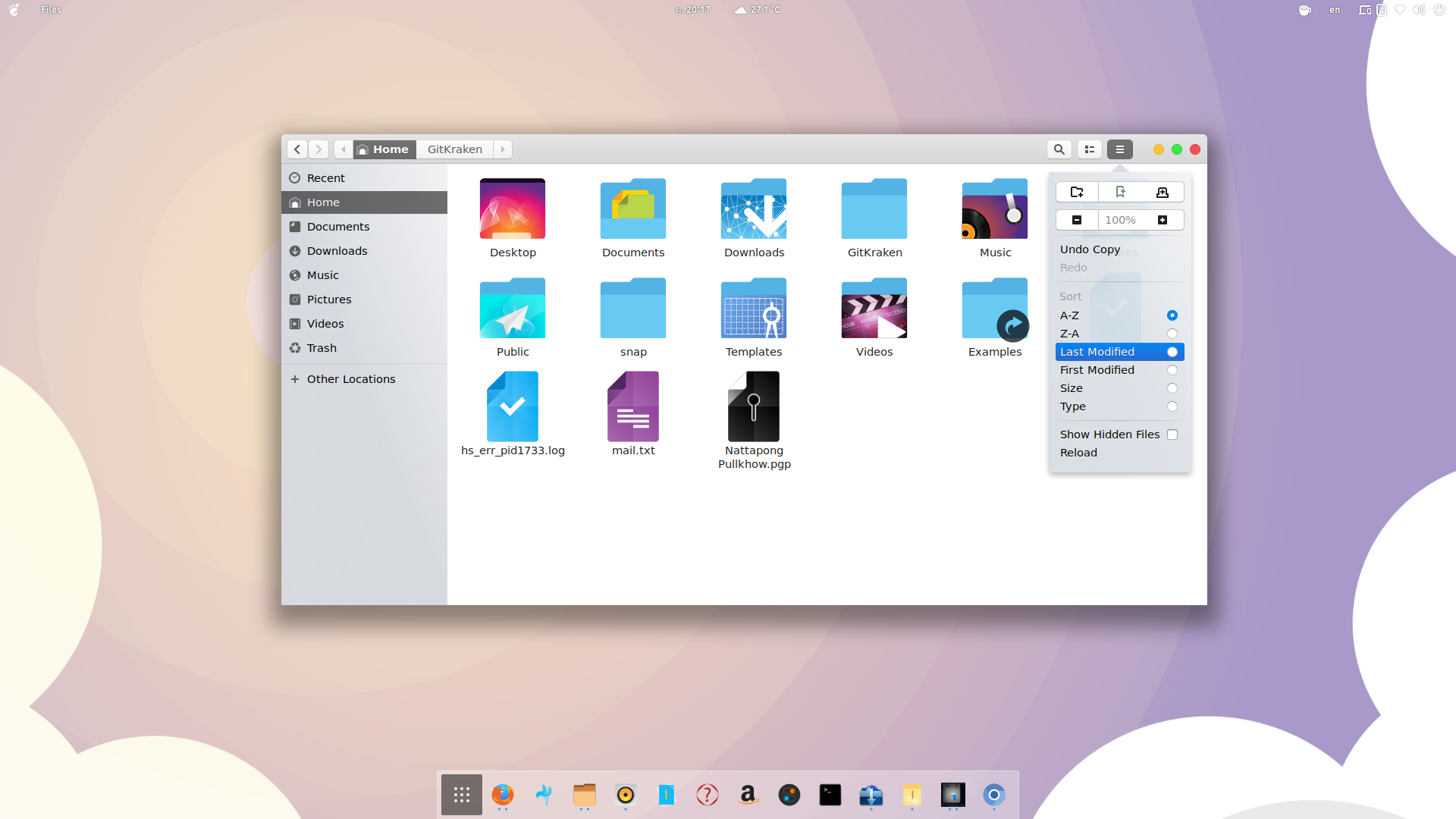Click the path bar left scroll arrow
Screen dimensions: 1456x819
344,149
